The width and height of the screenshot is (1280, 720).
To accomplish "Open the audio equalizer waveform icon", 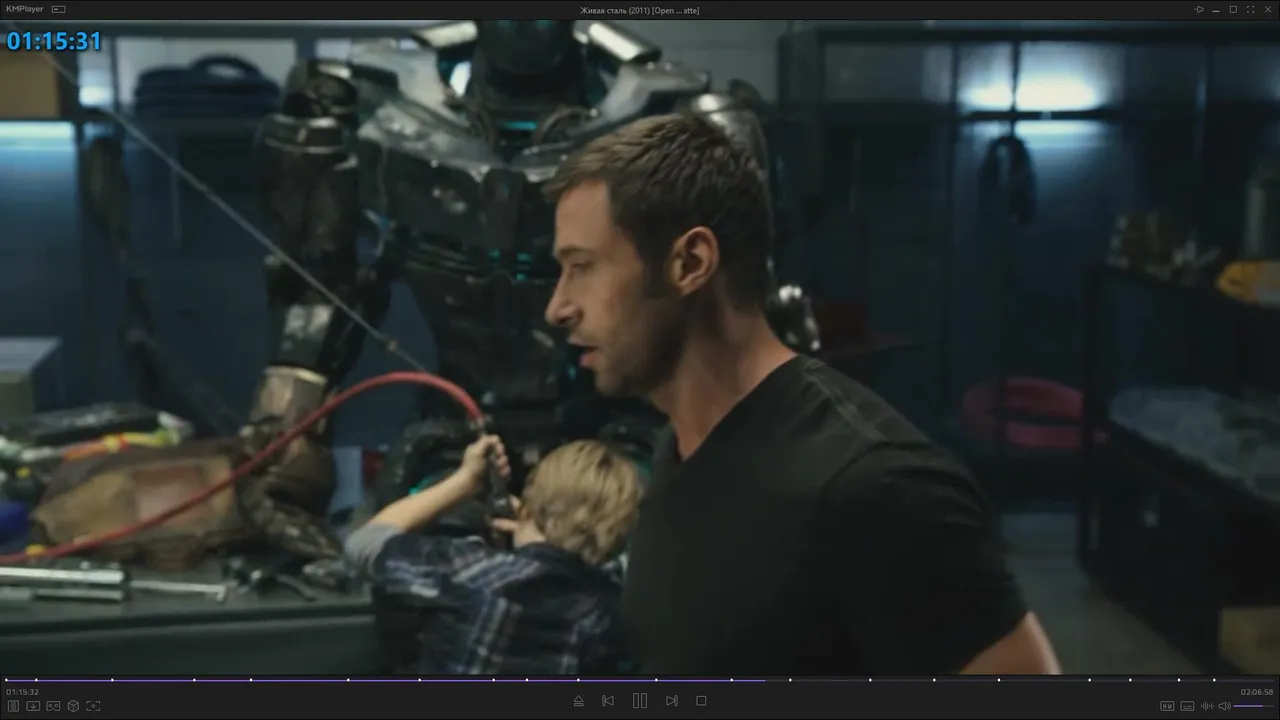I will point(1206,706).
